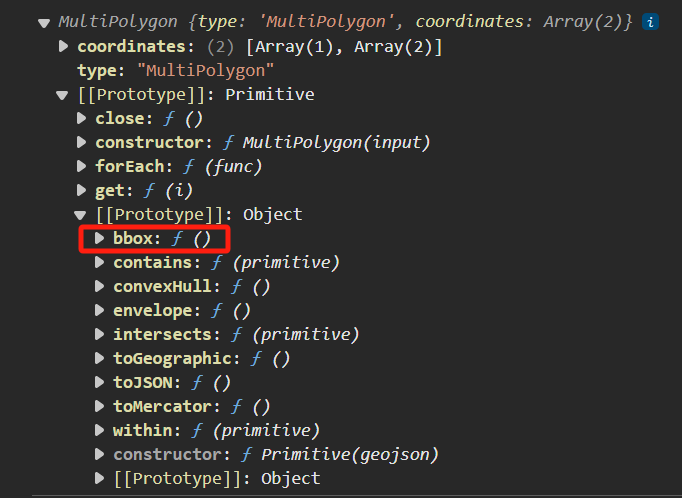Expand the envelope function arrow
Screen dimensions: 682x498
point(100,310)
